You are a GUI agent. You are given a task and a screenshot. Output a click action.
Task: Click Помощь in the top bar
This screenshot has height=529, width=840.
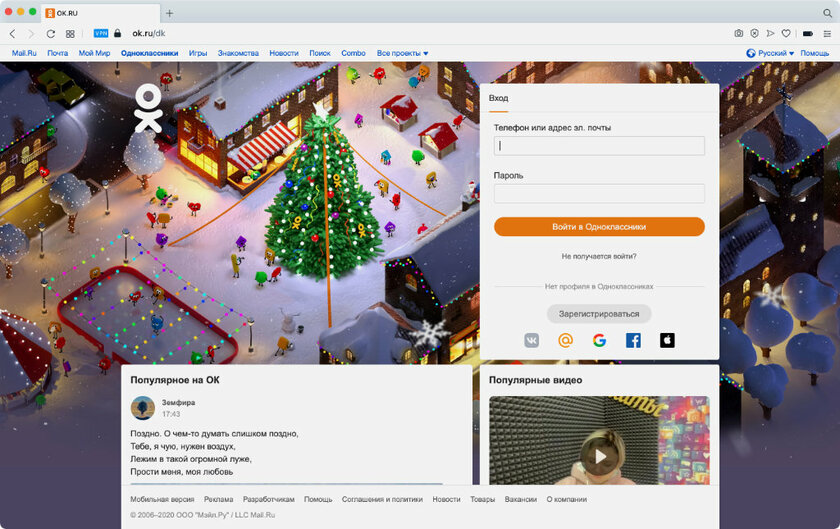point(814,53)
